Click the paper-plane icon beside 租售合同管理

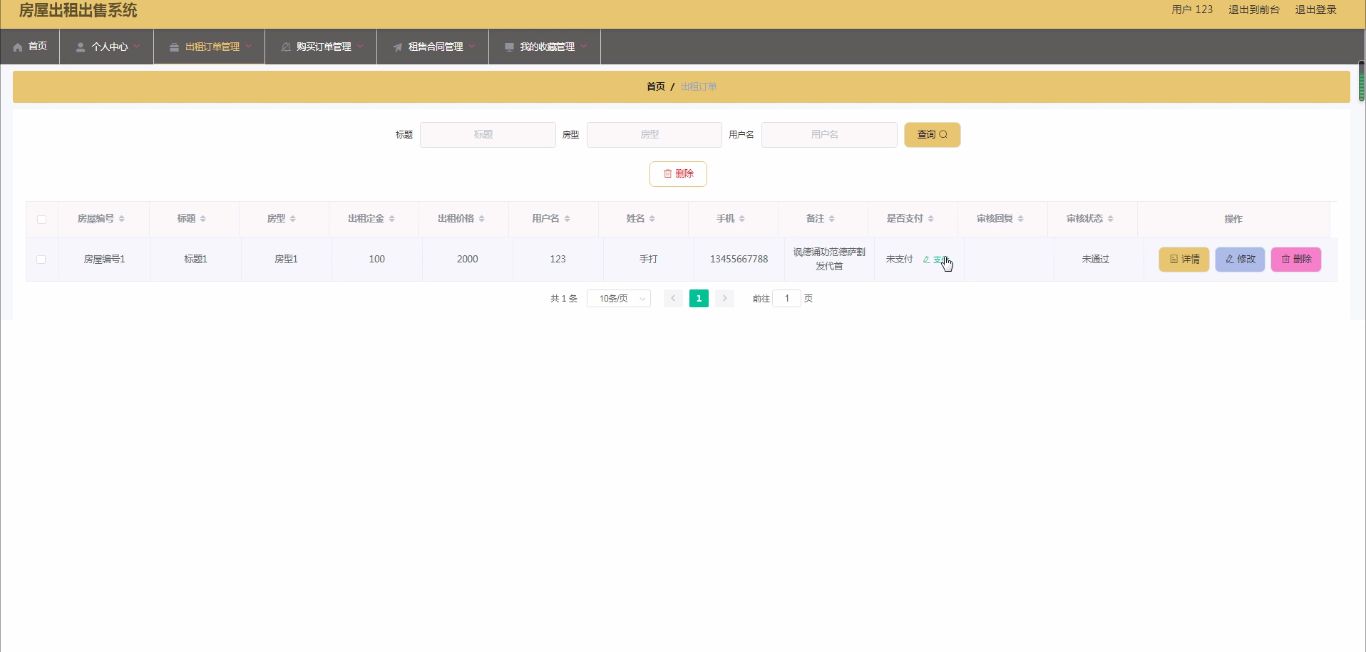[398, 47]
